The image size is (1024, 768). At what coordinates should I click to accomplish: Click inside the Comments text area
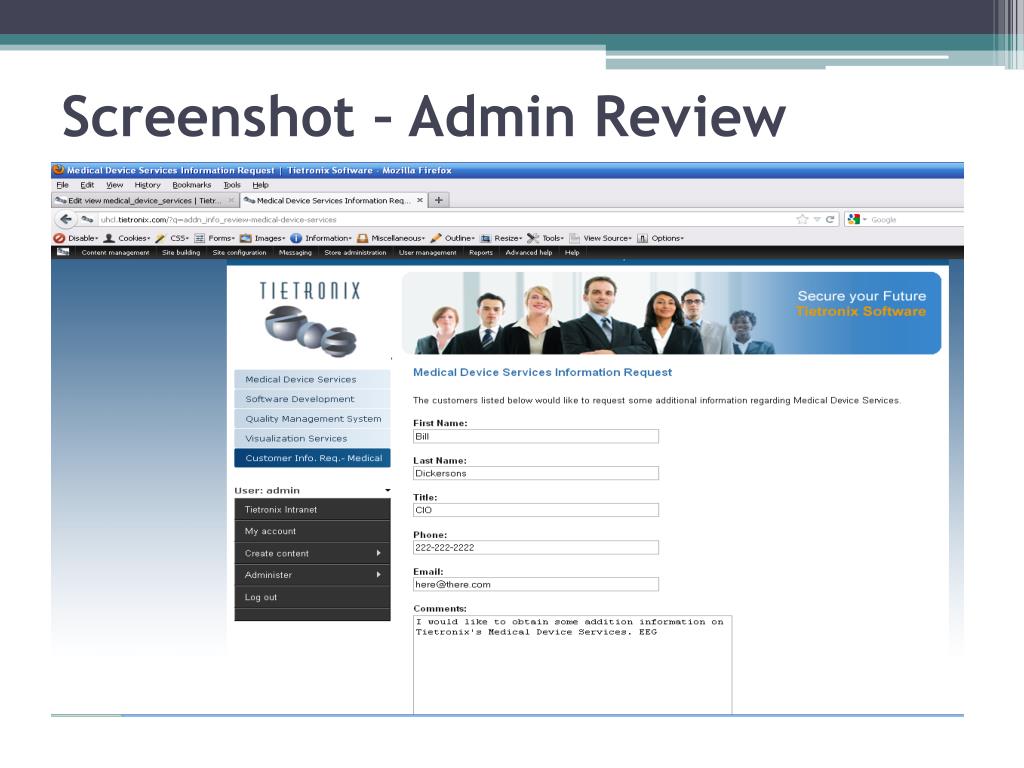click(x=573, y=665)
